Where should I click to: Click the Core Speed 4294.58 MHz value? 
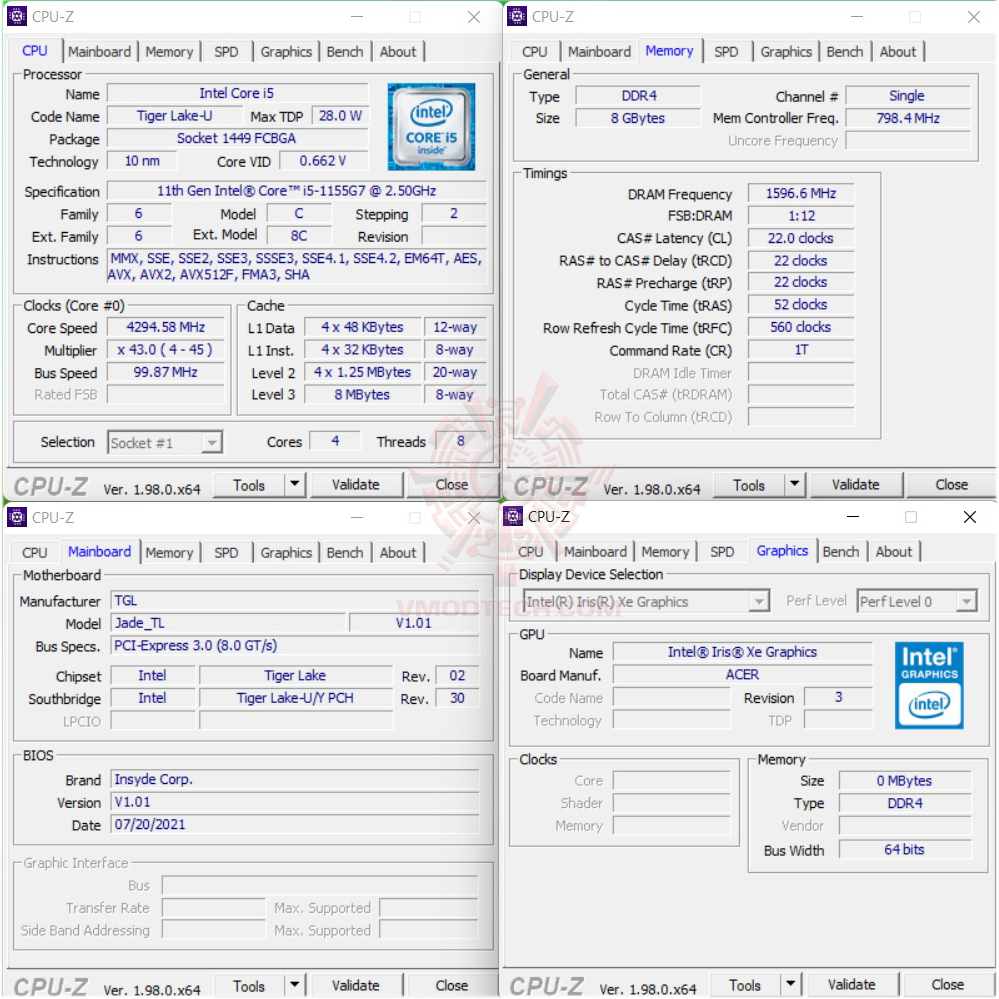click(x=166, y=327)
